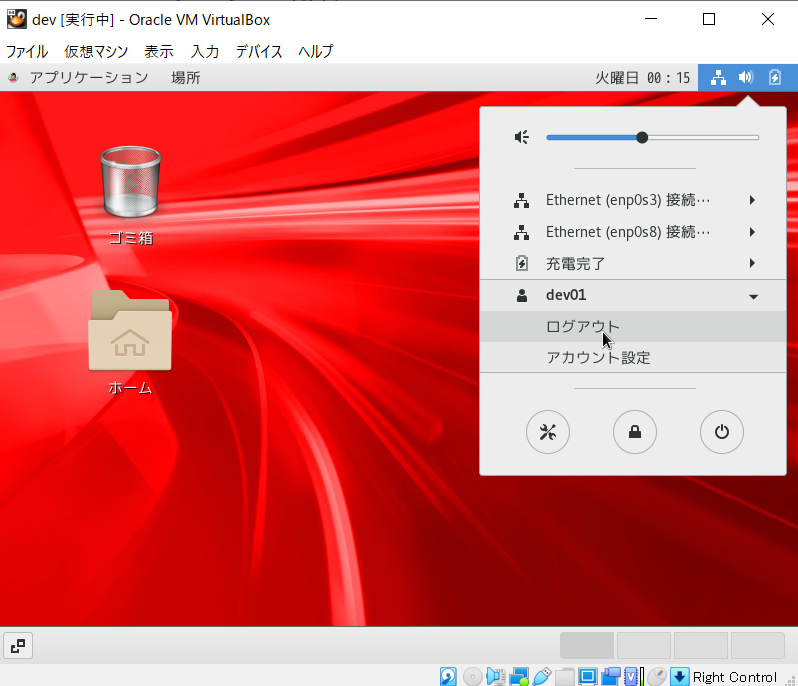Viewport: 798px width, 686px height.
Task: Open the デバイス menu
Action: click(x=259, y=51)
